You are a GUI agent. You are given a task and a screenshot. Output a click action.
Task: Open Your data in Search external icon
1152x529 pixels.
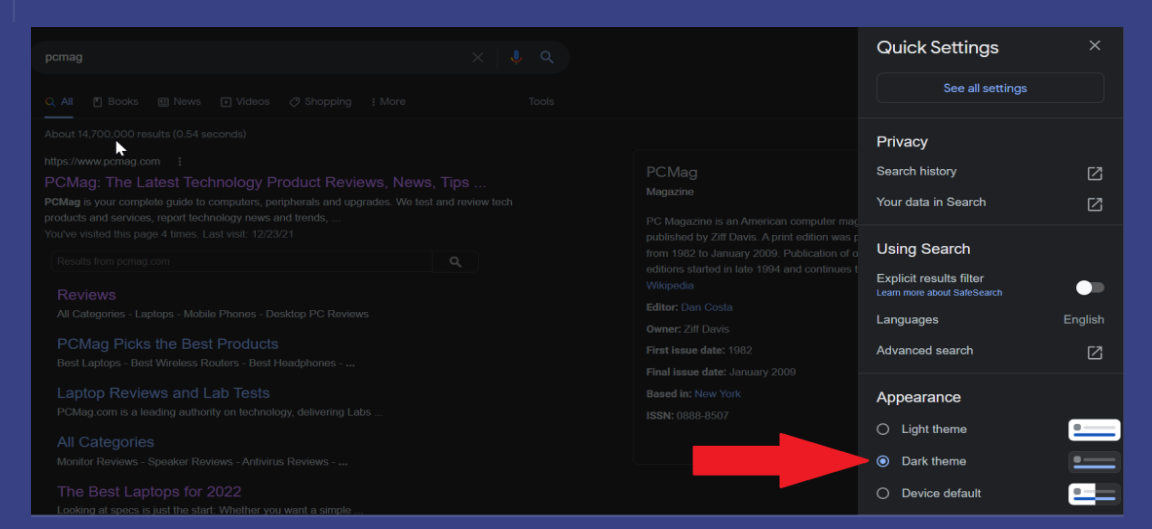coord(1095,204)
